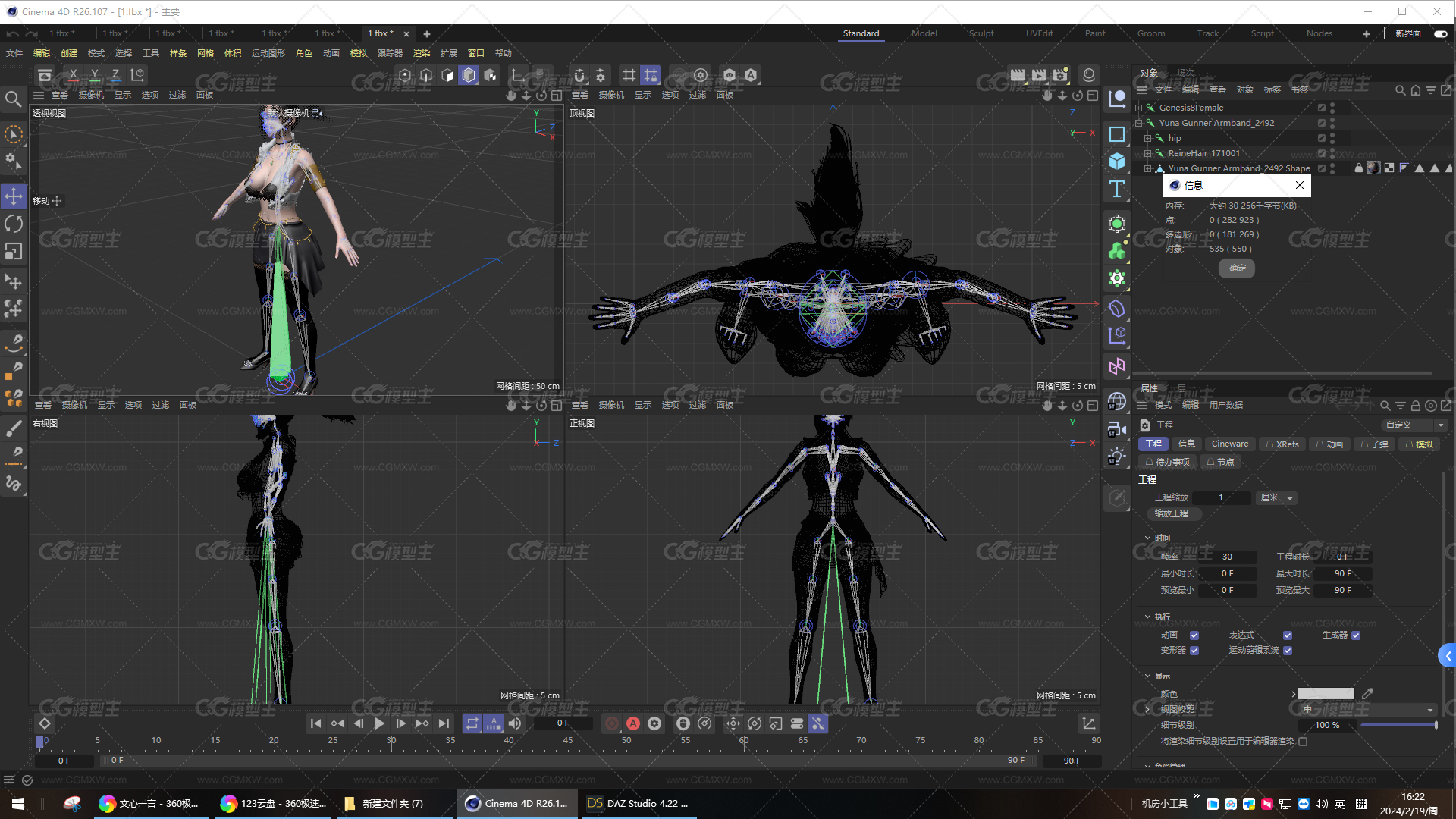Adjust the 细节级别 slider
The height and width of the screenshot is (819, 1456).
tap(1398, 726)
